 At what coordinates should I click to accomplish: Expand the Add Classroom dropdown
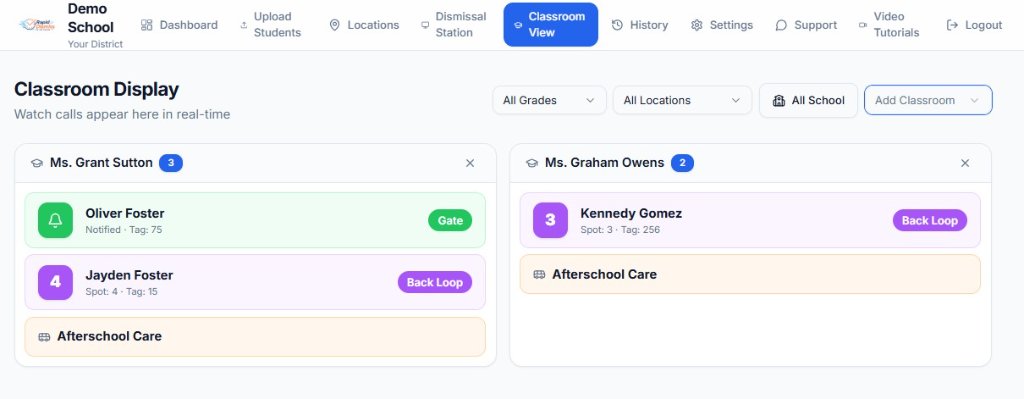coord(928,101)
